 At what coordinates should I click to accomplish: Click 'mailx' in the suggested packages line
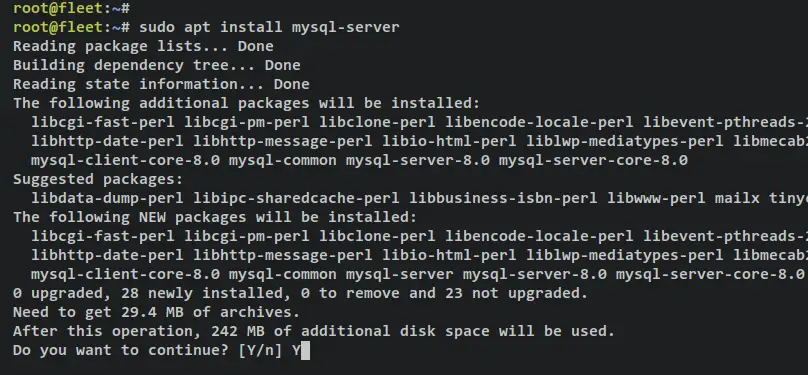(x=737, y=198)
